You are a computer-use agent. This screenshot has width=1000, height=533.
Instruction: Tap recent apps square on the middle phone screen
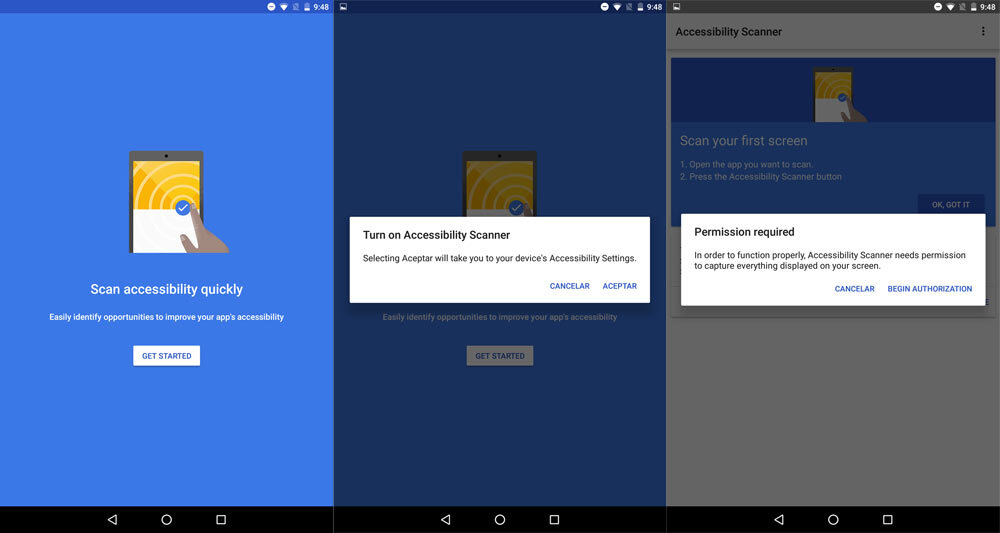554,520
